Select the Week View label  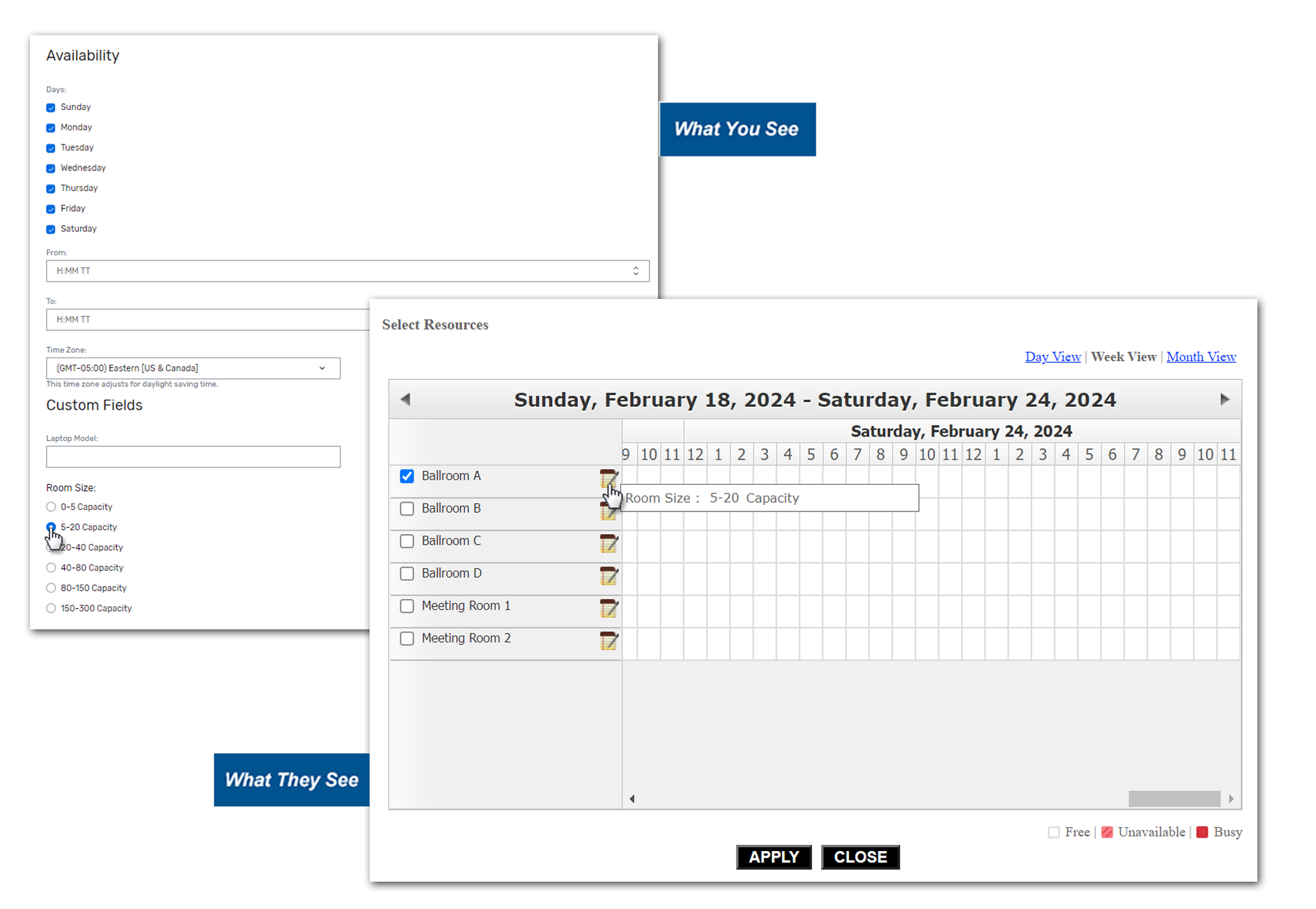[1124, 357]
